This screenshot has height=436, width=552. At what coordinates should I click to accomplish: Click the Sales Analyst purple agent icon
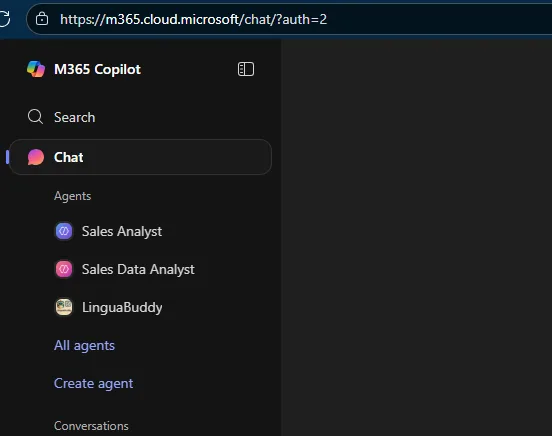[x=64, y=231]
